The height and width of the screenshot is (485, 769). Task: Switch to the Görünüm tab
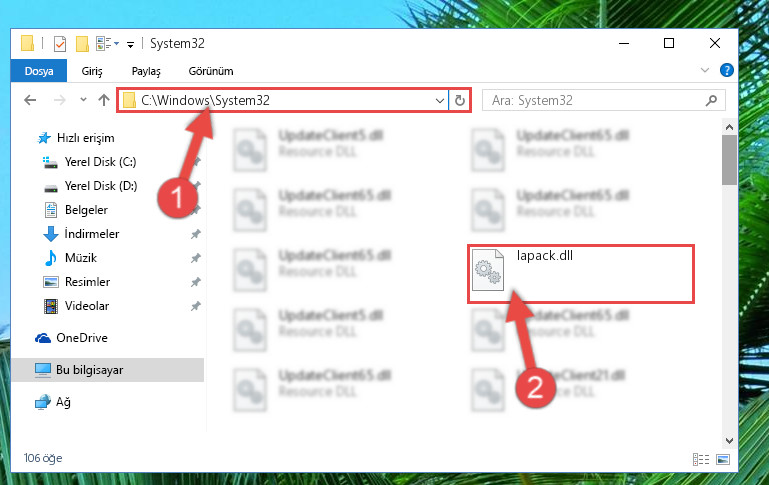tap(211, 71)
